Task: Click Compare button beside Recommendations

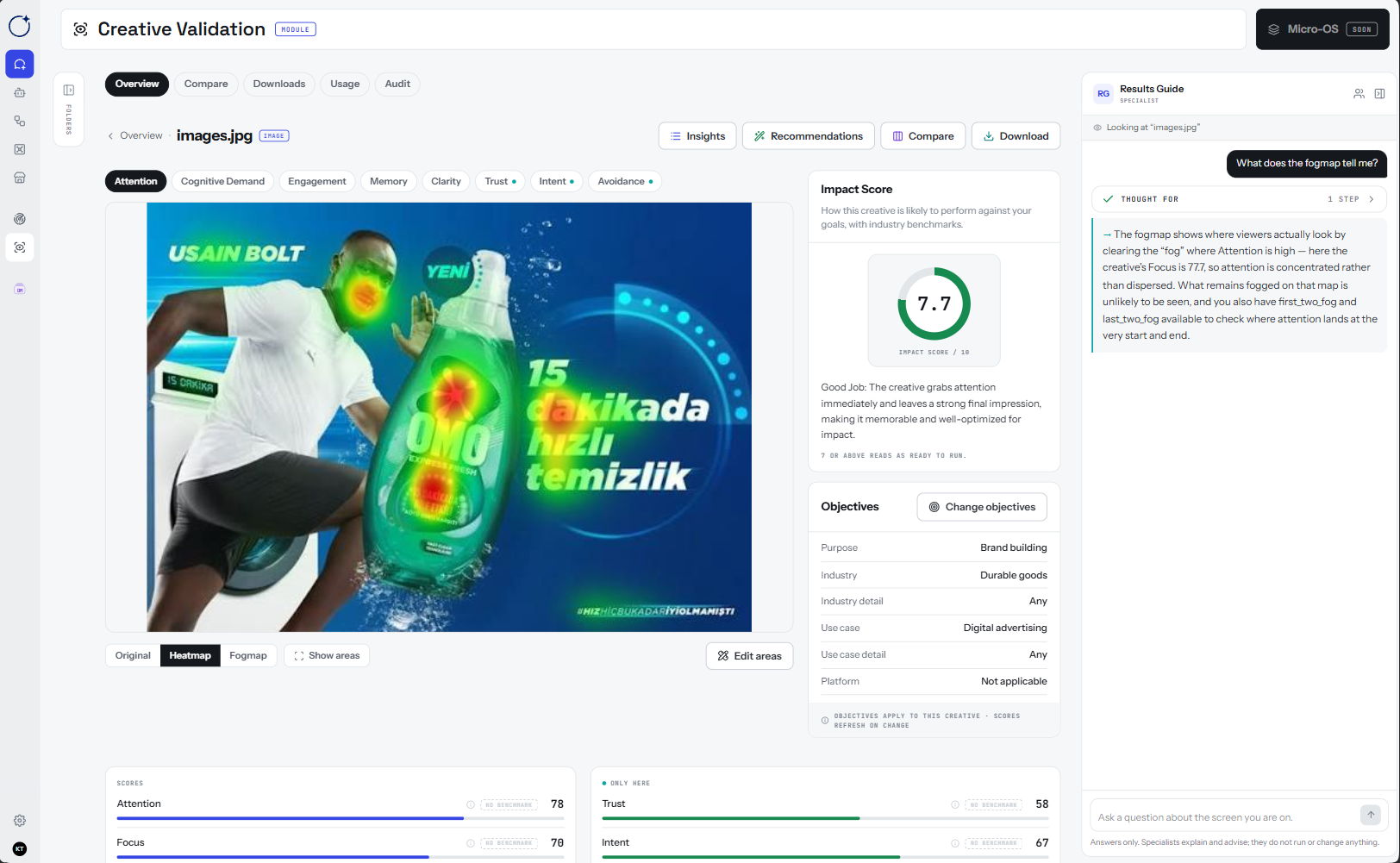Action: 922,136
